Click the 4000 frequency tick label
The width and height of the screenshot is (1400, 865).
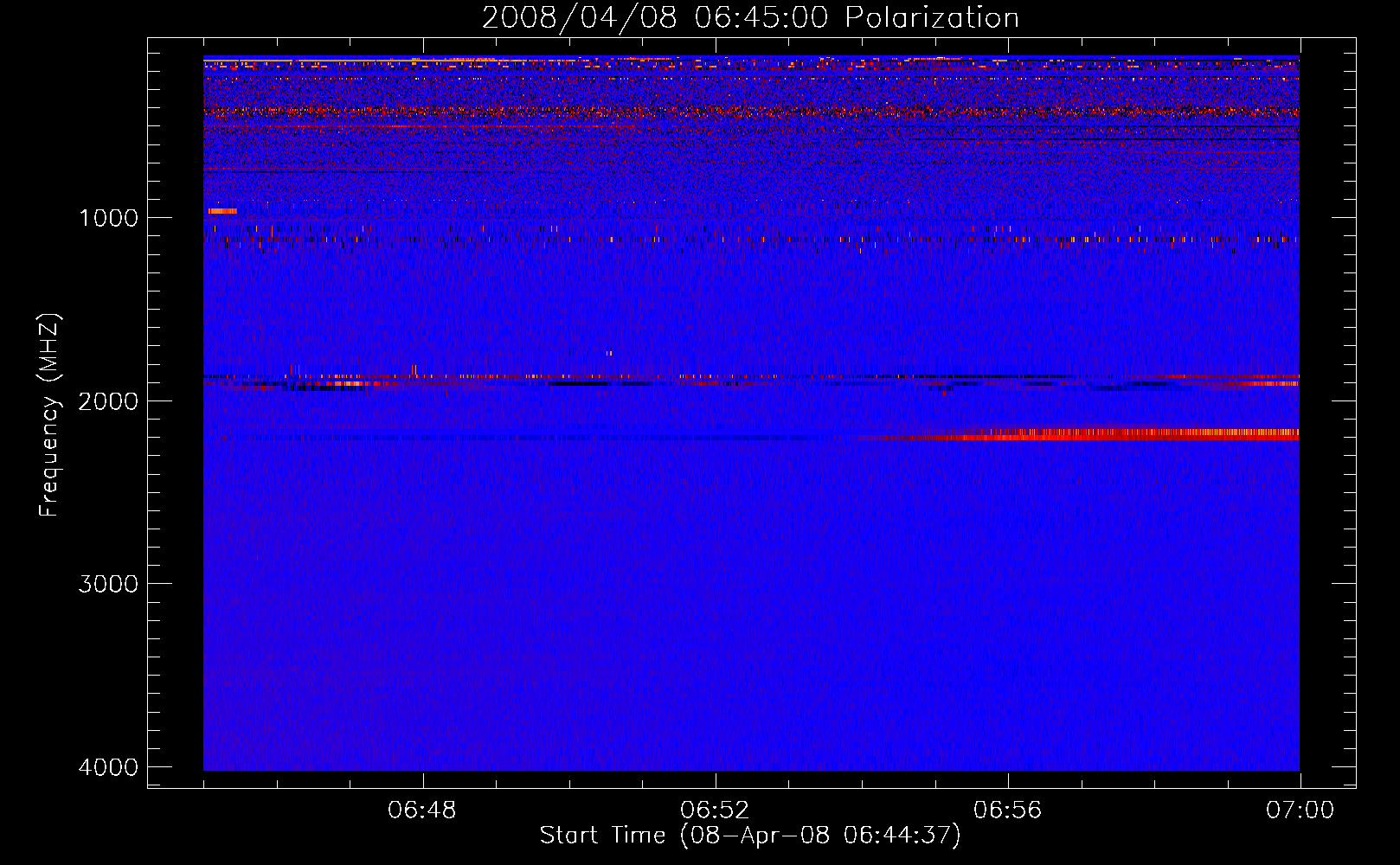(108, 767)
